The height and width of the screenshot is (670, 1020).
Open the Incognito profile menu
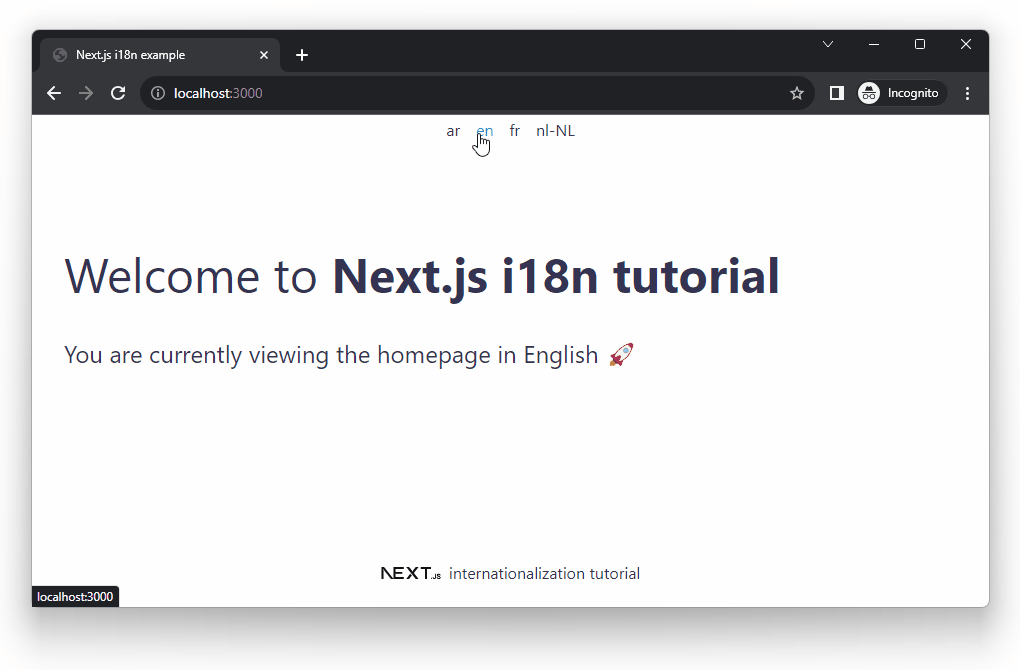coord(900,93)
